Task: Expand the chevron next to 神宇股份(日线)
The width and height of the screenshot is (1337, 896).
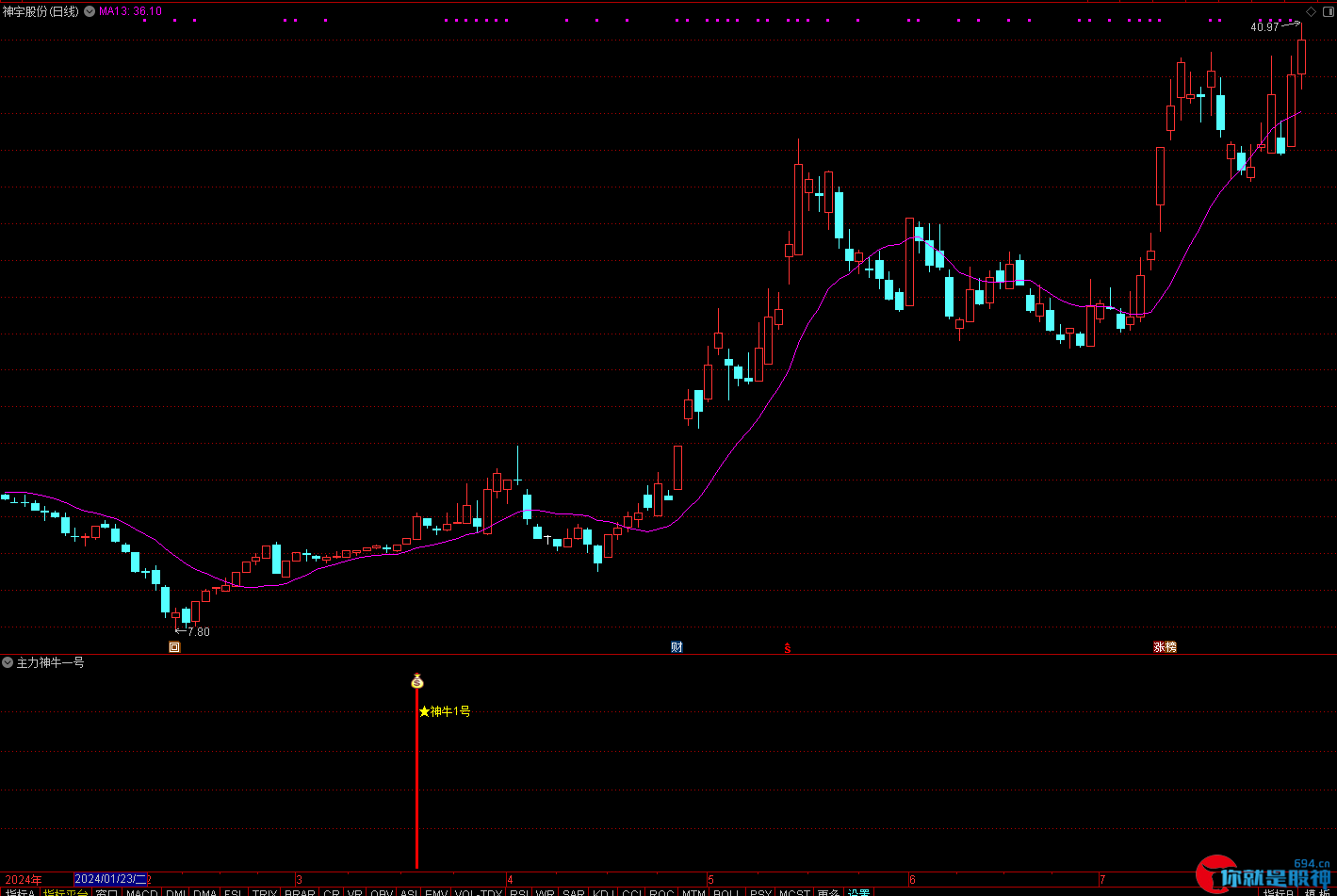Action: click(89, 11)
